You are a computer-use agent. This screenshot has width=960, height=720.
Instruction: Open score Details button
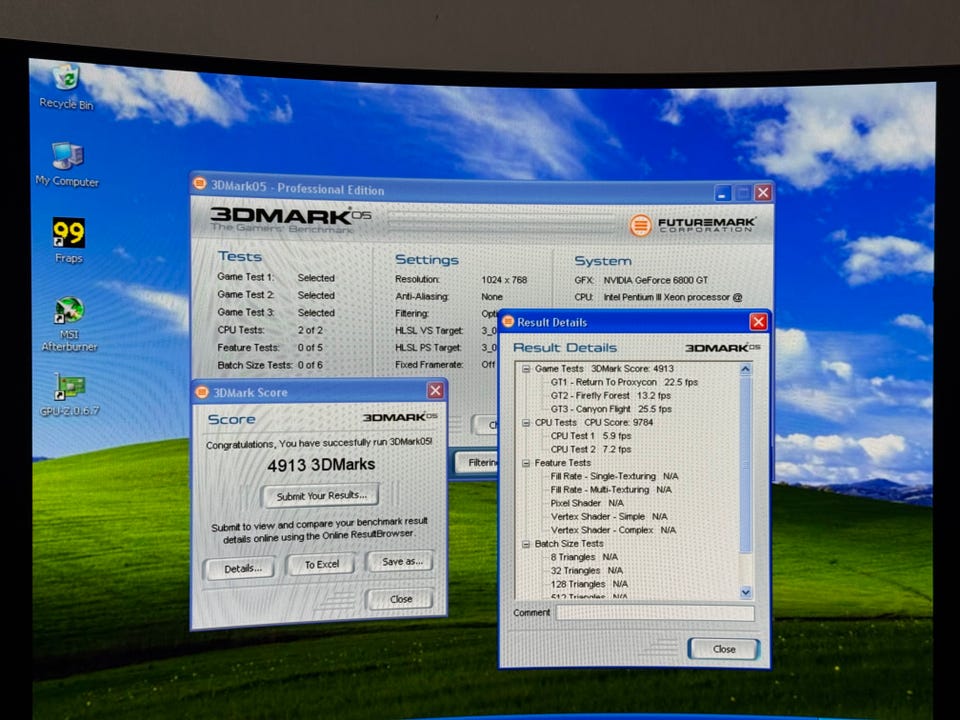tap(241, 569)
